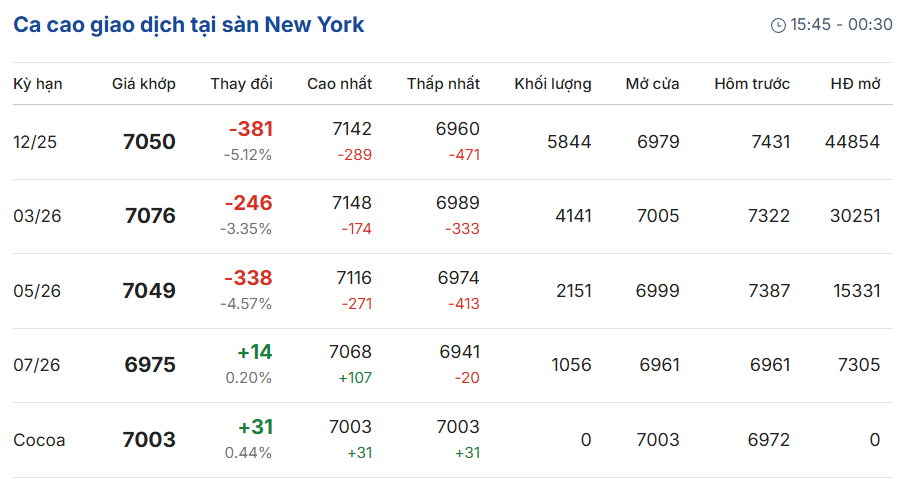Select the 12/25 contract row
This screenshot has height=484, width=912.
pos(453,142)
